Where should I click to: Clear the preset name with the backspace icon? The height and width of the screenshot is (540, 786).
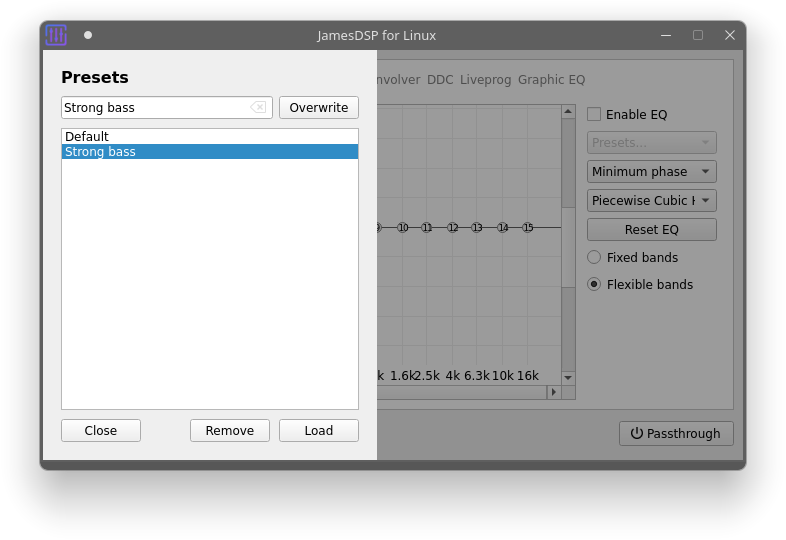(x=258, y=107)
